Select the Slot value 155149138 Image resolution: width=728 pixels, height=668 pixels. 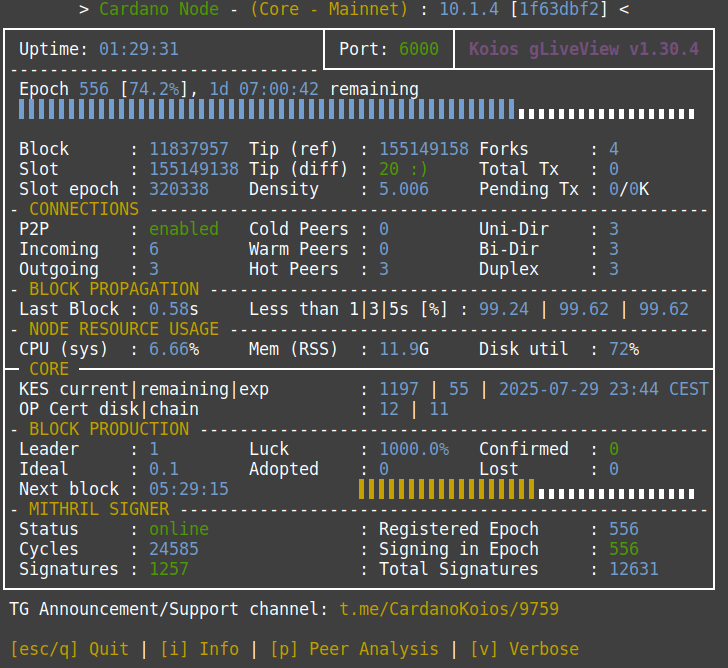click(x=194, y=169)
